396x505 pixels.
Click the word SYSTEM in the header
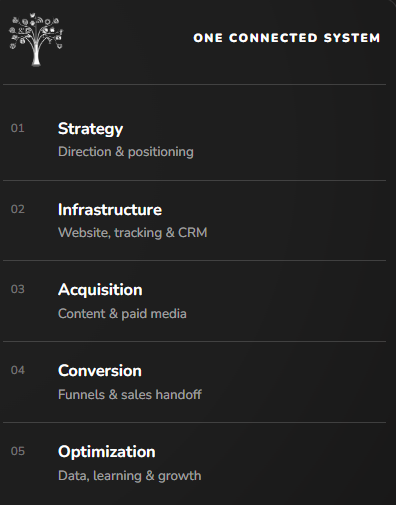pos(352,38)
